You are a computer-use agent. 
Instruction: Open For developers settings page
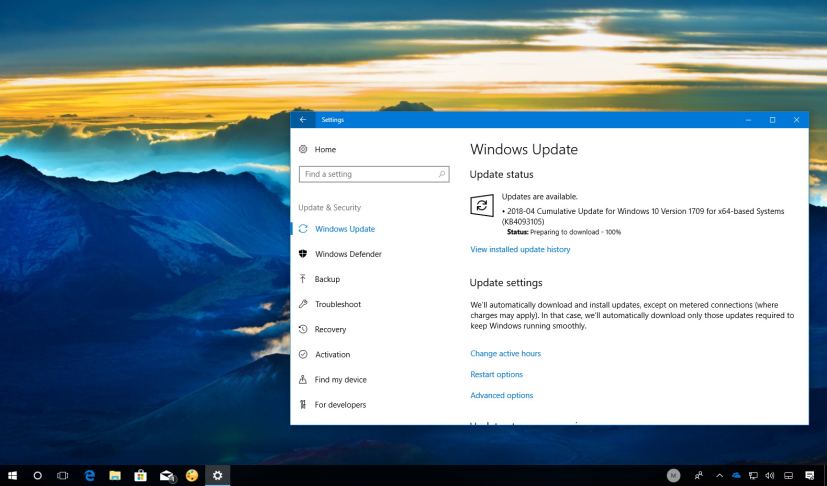click(340, 405)
